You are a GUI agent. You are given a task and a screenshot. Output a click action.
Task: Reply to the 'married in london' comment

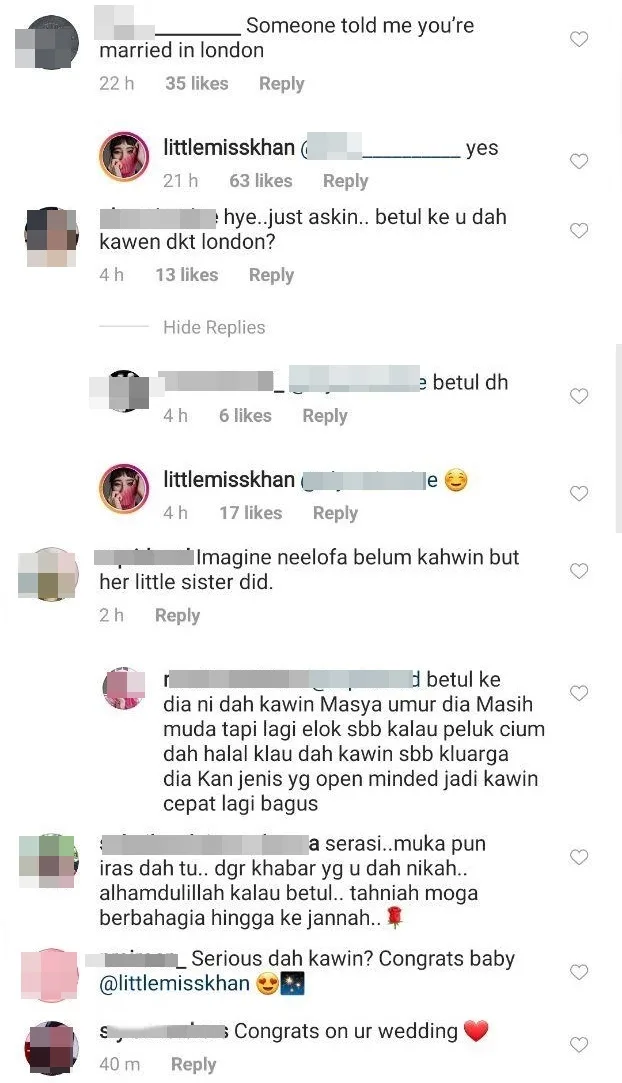tap(282, 84)
